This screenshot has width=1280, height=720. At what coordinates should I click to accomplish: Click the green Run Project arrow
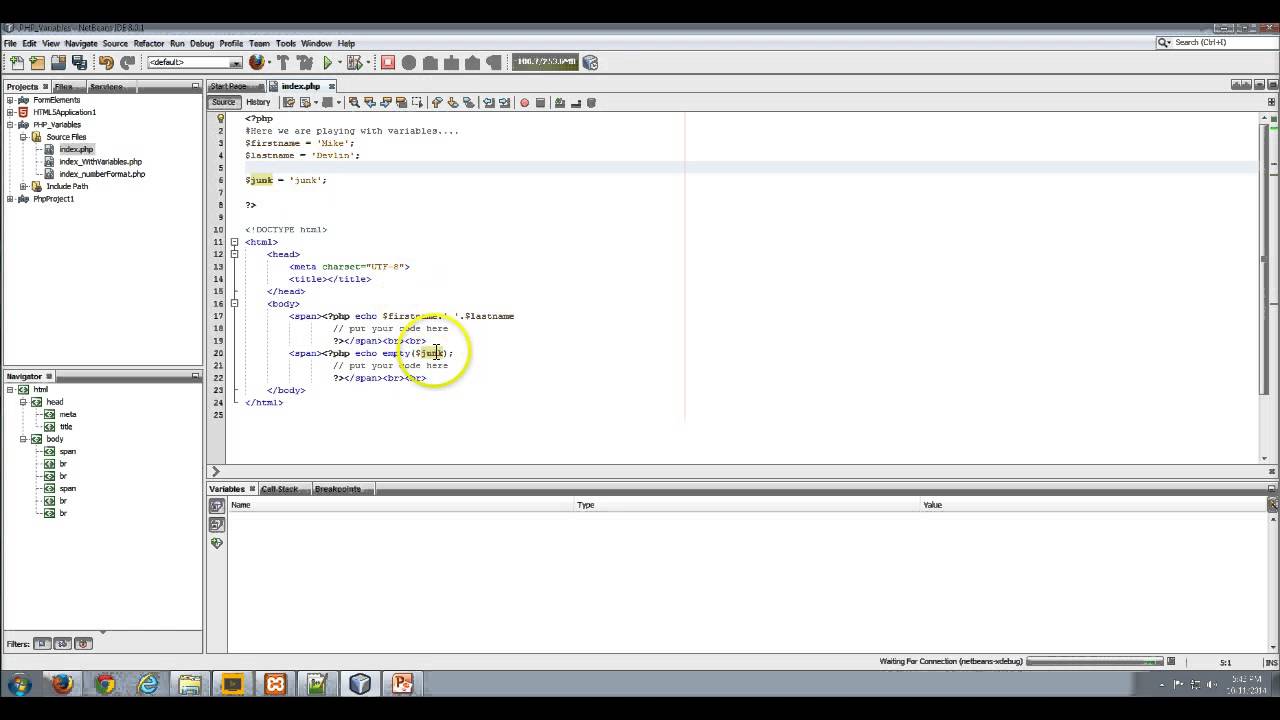tap(327, 62)
